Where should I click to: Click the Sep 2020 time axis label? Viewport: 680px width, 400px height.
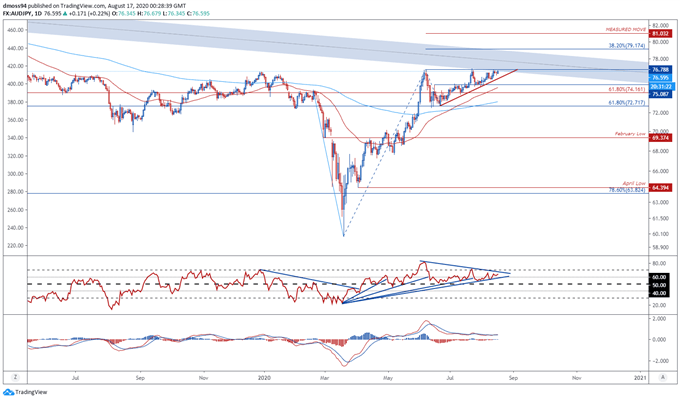click(x=513, y=378)
